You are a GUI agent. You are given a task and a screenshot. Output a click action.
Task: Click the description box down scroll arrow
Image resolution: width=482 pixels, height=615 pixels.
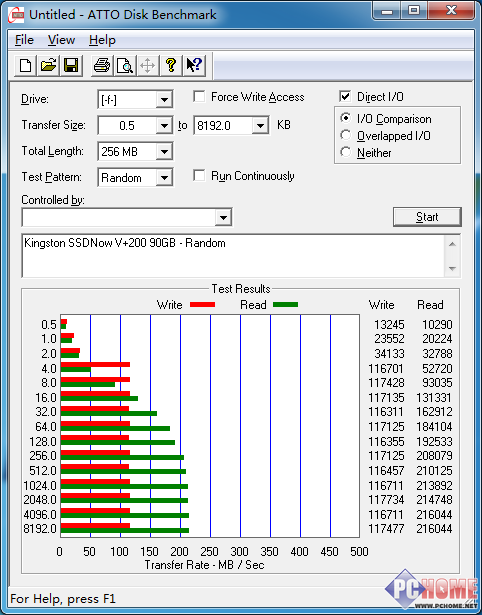click(x=452, y=269)
